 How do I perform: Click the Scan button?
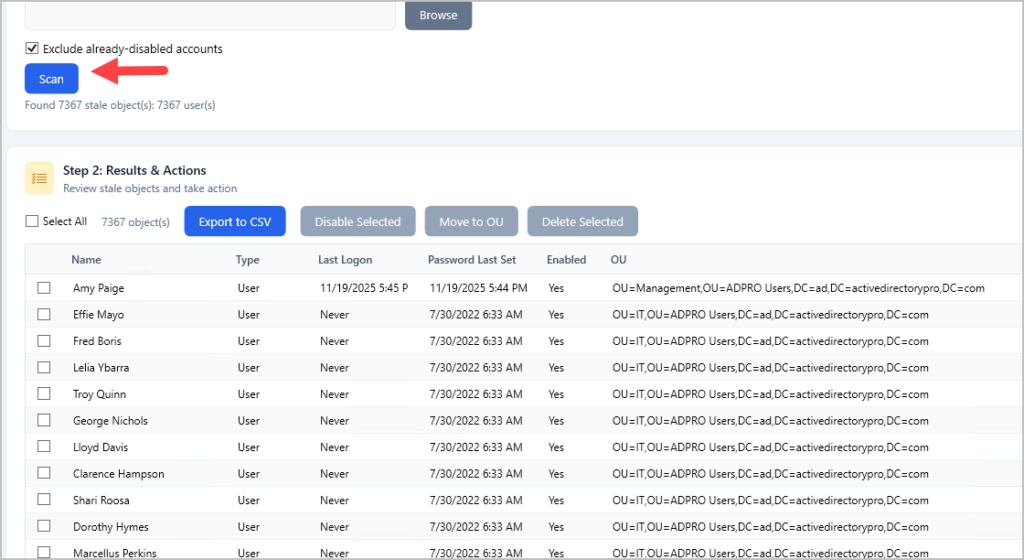(52, 78)
